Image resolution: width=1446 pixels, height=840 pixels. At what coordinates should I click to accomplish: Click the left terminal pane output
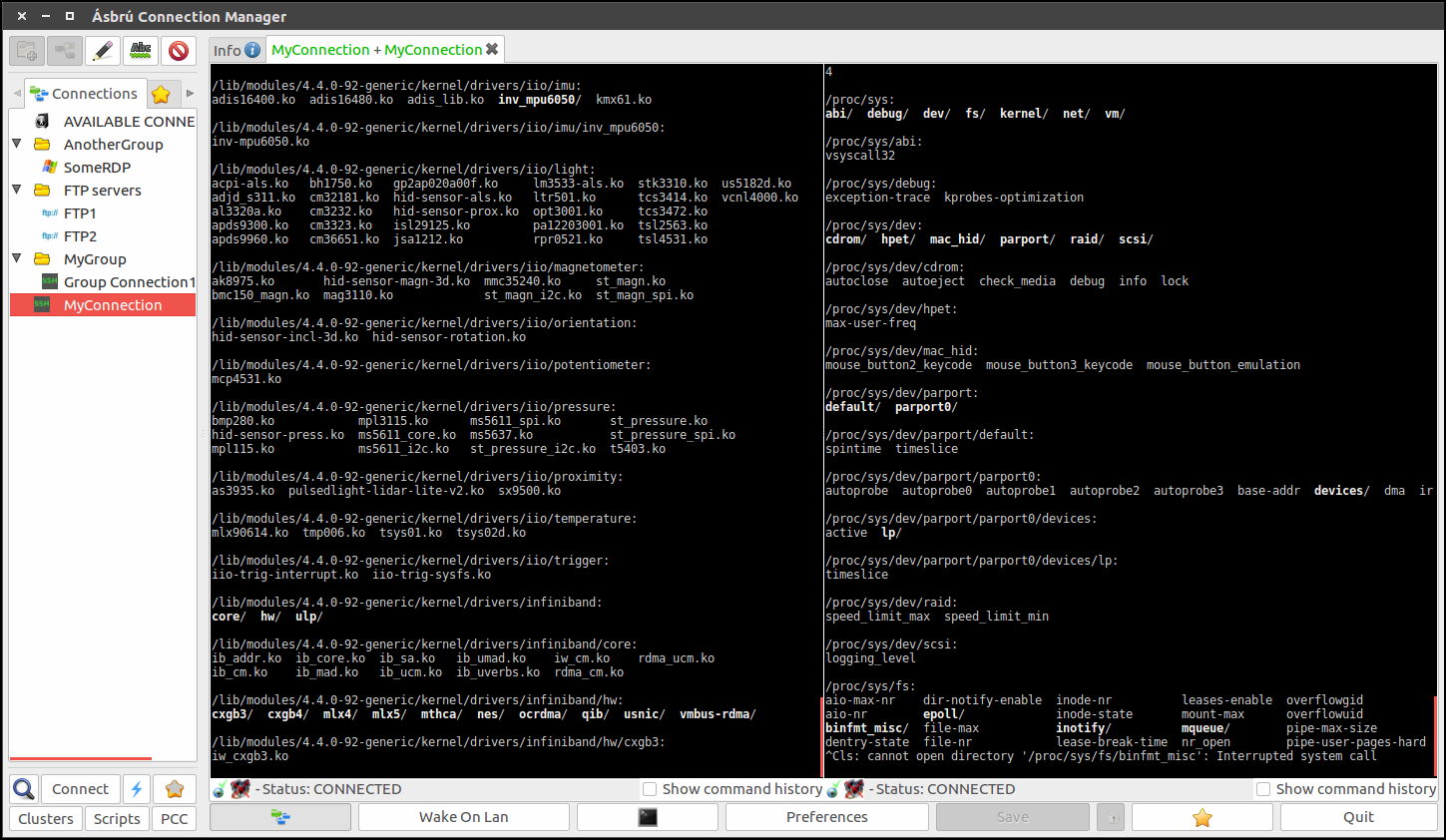tap(514, 421)
